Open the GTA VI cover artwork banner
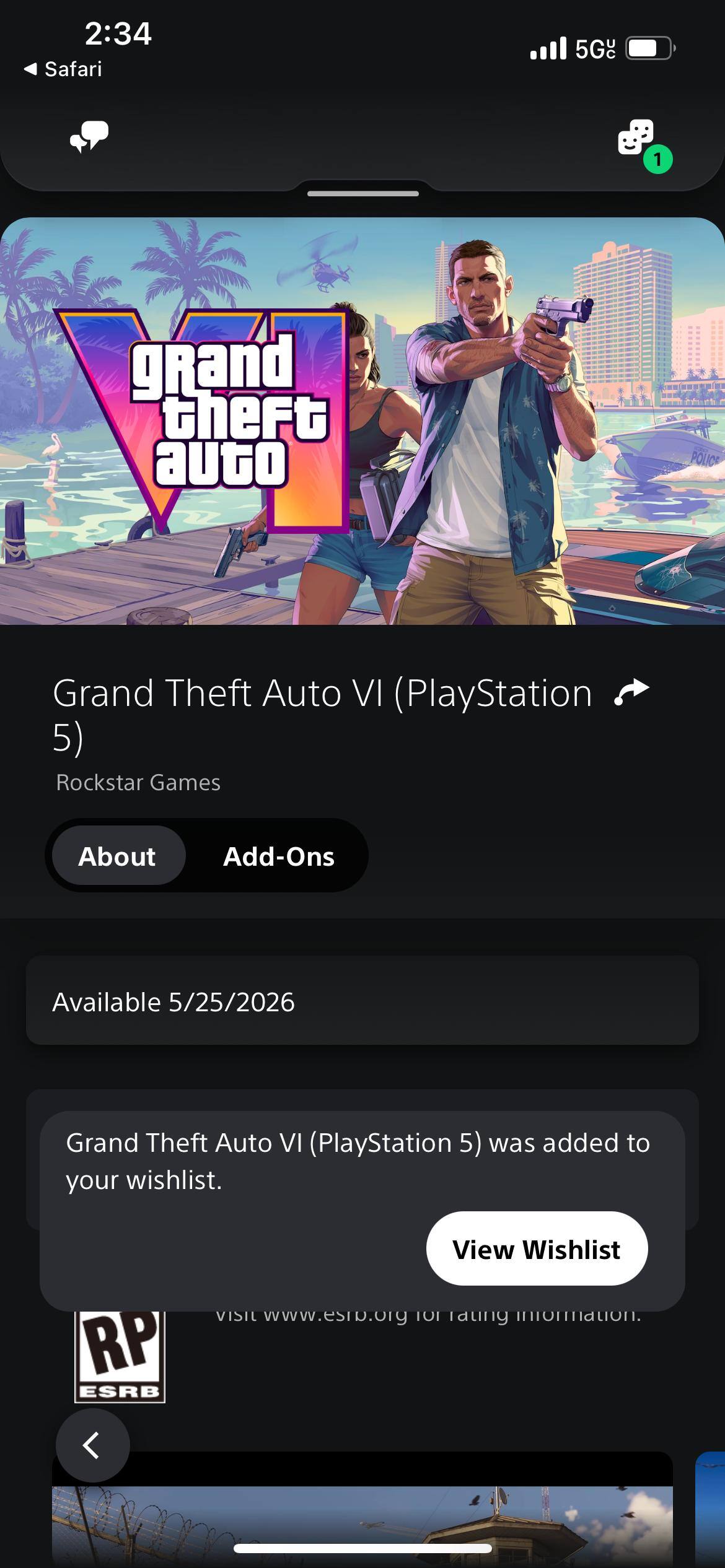This screenshot has width=725, height=1568. click(x=362, y=421)
